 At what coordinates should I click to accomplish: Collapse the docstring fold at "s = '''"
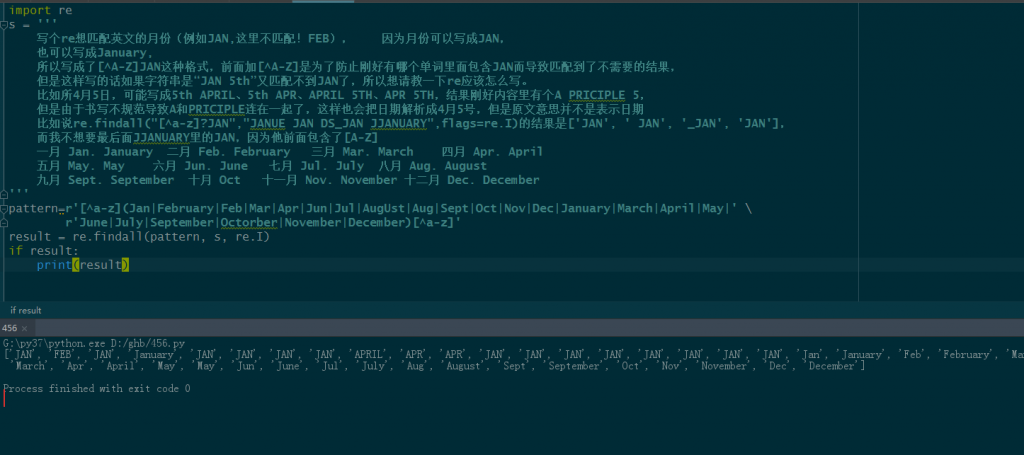coord(4,24)
